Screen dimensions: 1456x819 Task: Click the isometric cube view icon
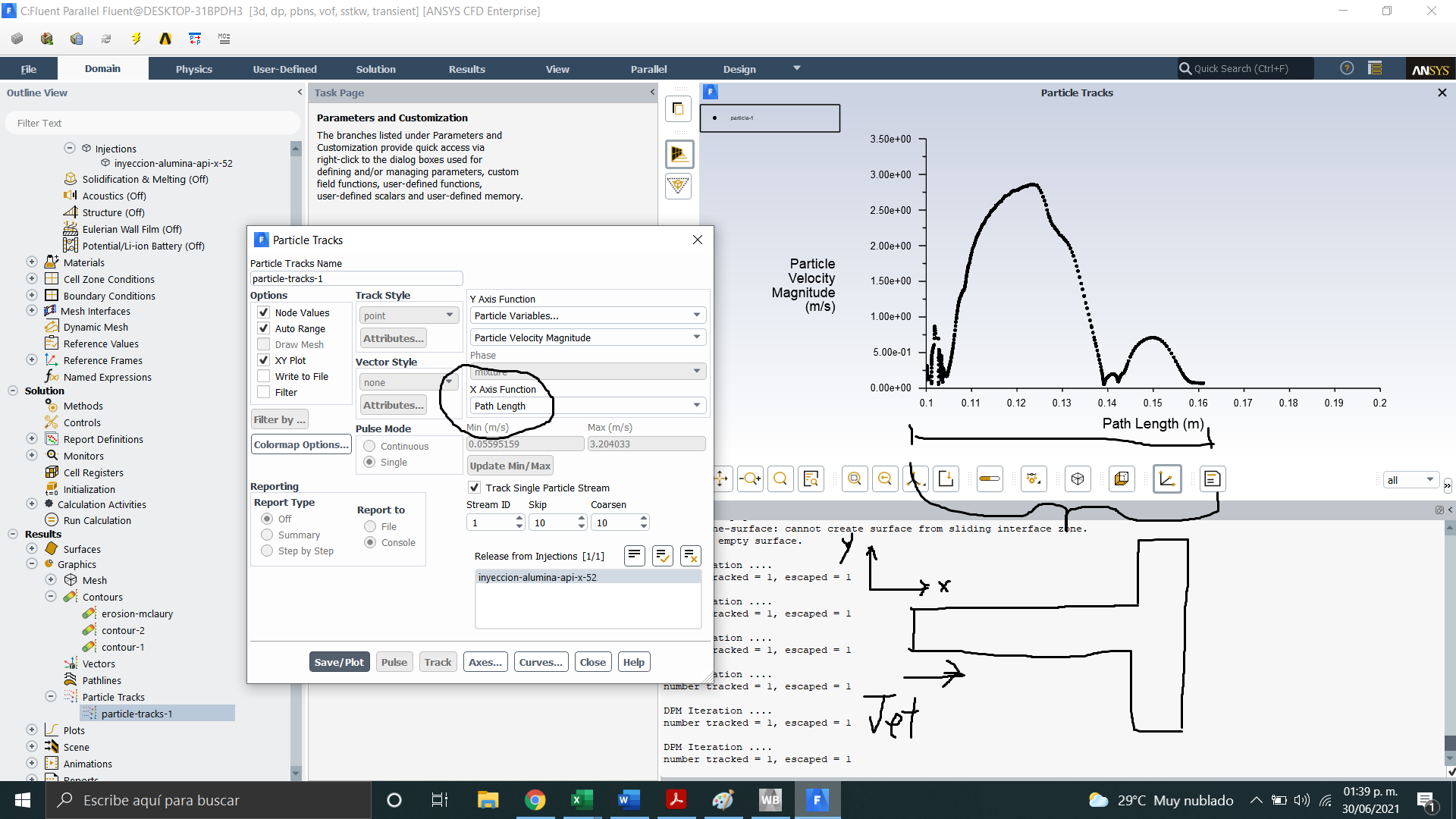(x=1078, y=479)
